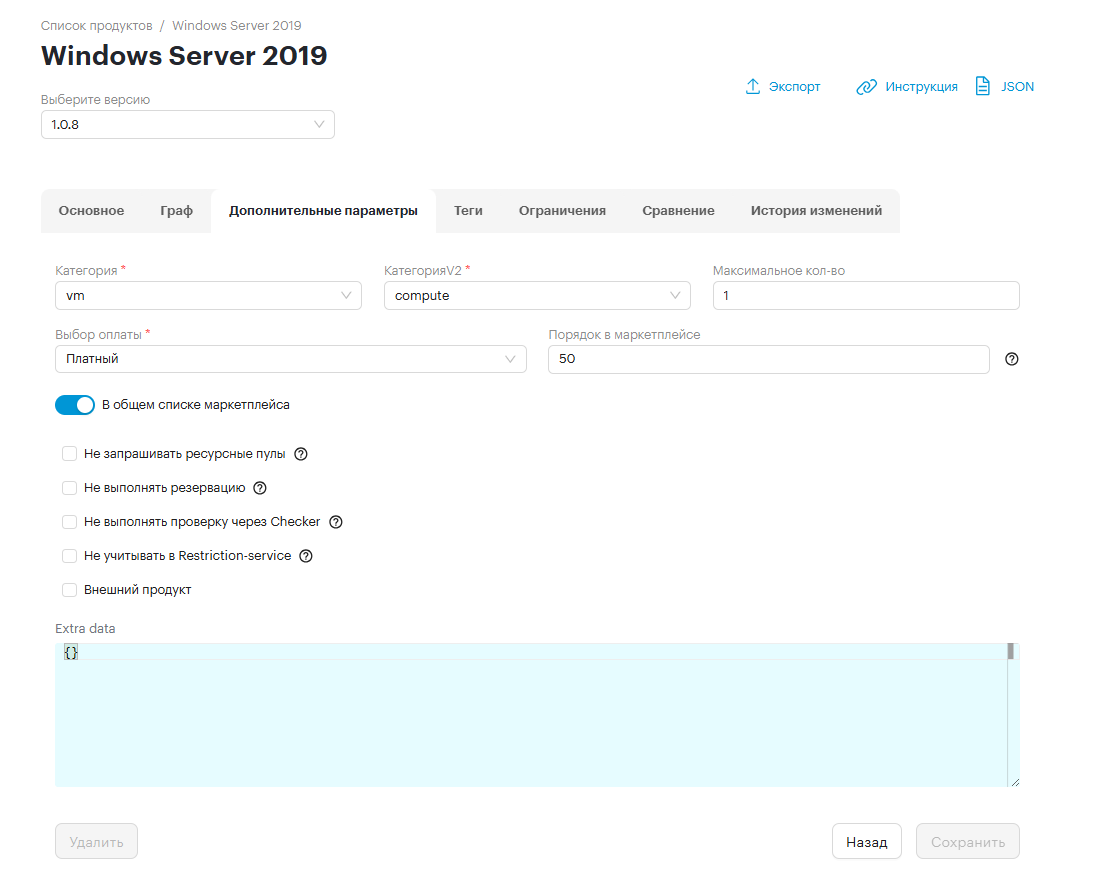
Task: Click the Extra data label
Action: (x=85, y=628)
